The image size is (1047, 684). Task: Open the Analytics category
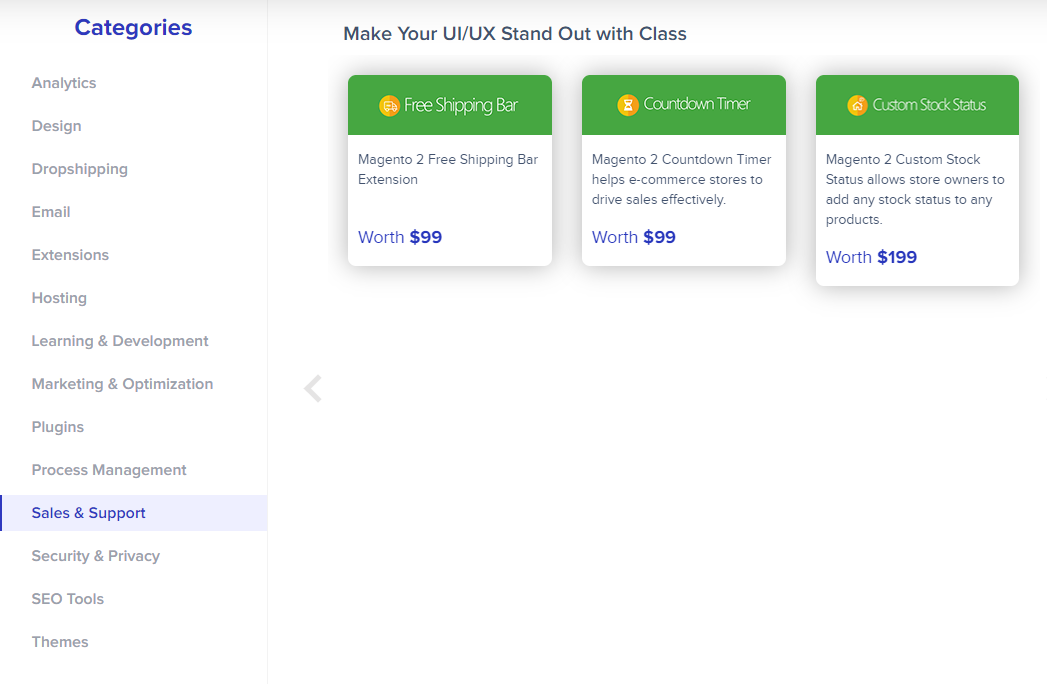coord(64,83)
